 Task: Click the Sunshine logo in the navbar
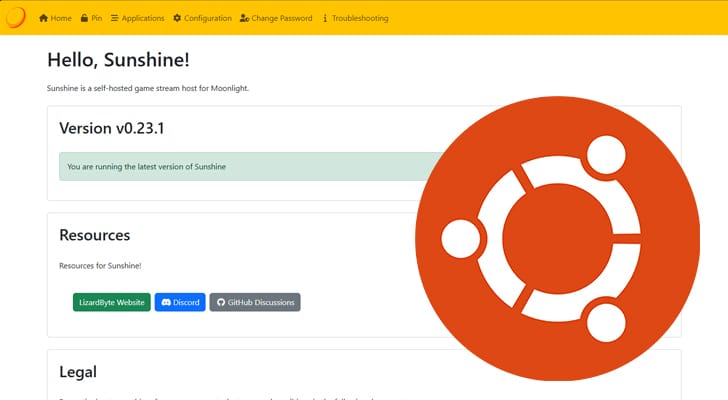pyautogui.click(x=15, y=17)
